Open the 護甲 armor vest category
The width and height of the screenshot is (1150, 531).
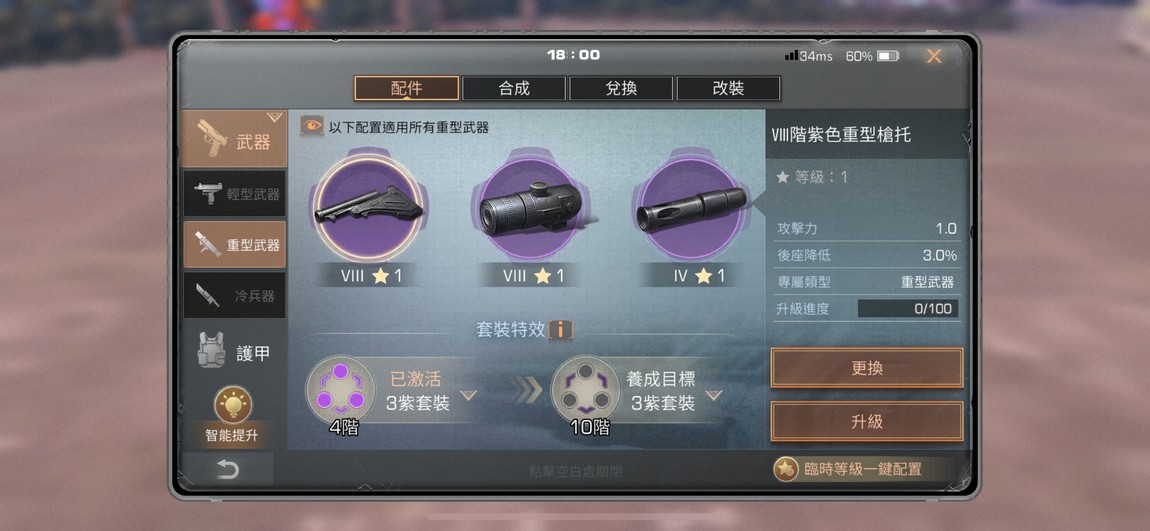pyautogui.click(x=234, y=351)
